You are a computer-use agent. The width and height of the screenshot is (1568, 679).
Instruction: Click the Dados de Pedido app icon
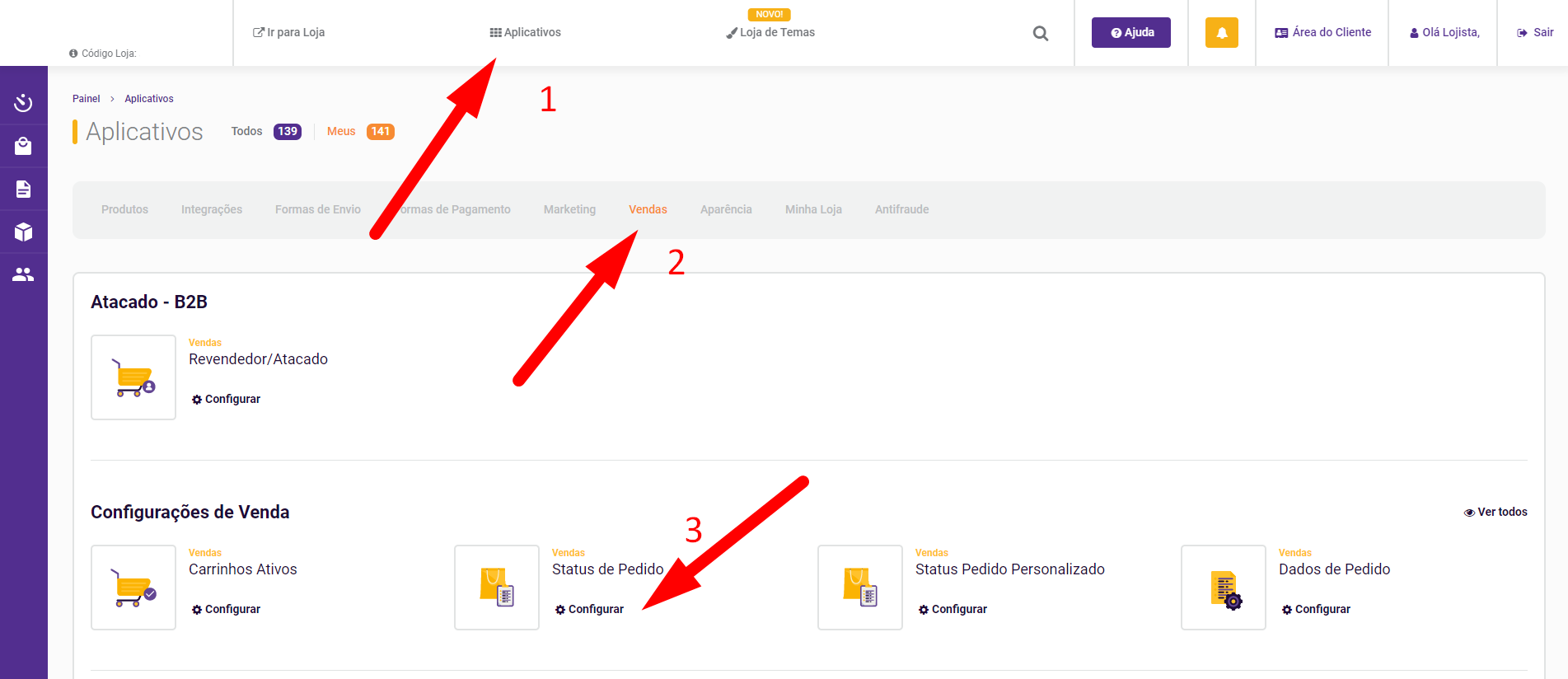coord(1224,588)
